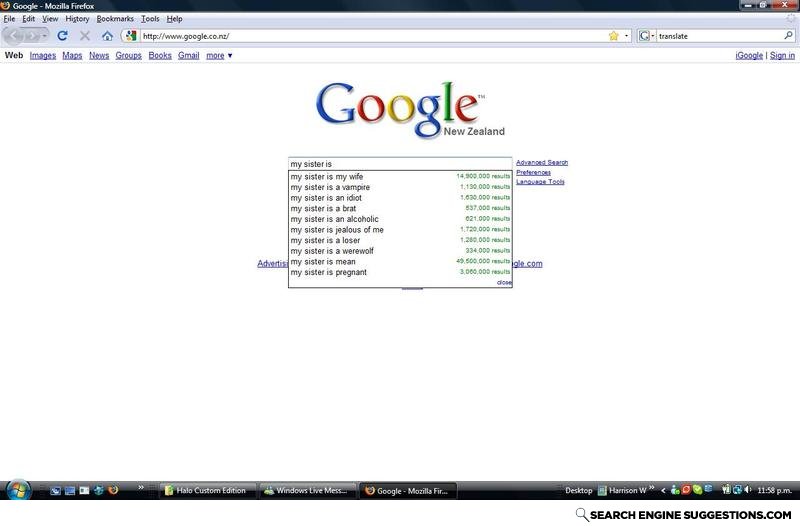Click close link in suggestions box
This screenshot has height=526, width=800.
[504, 282]
